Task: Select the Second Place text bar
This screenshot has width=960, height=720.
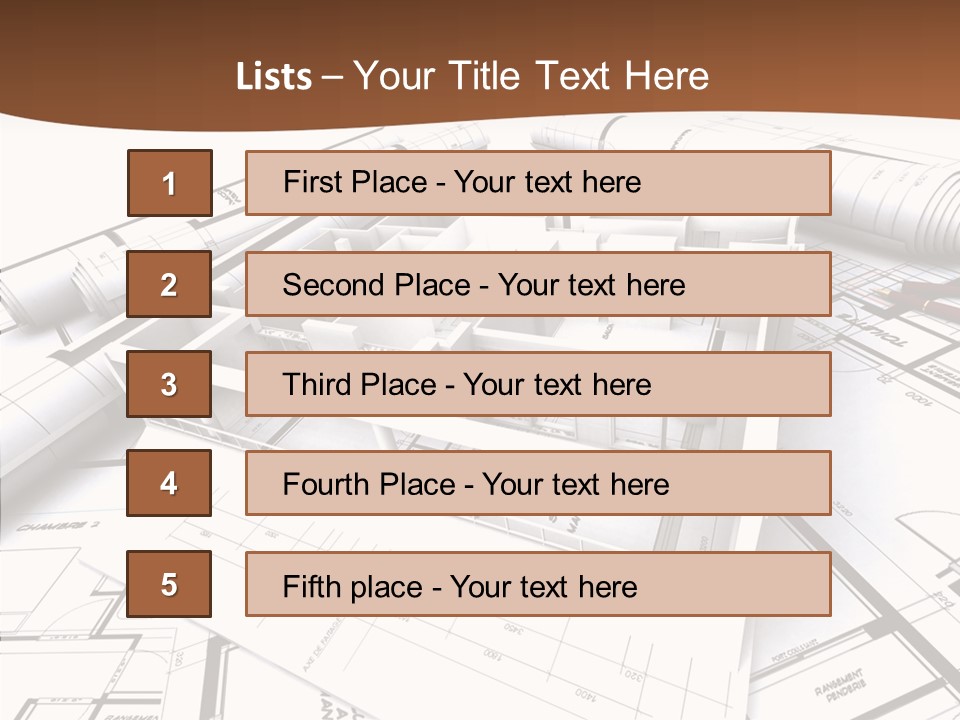Action: [x=538, y=284]
